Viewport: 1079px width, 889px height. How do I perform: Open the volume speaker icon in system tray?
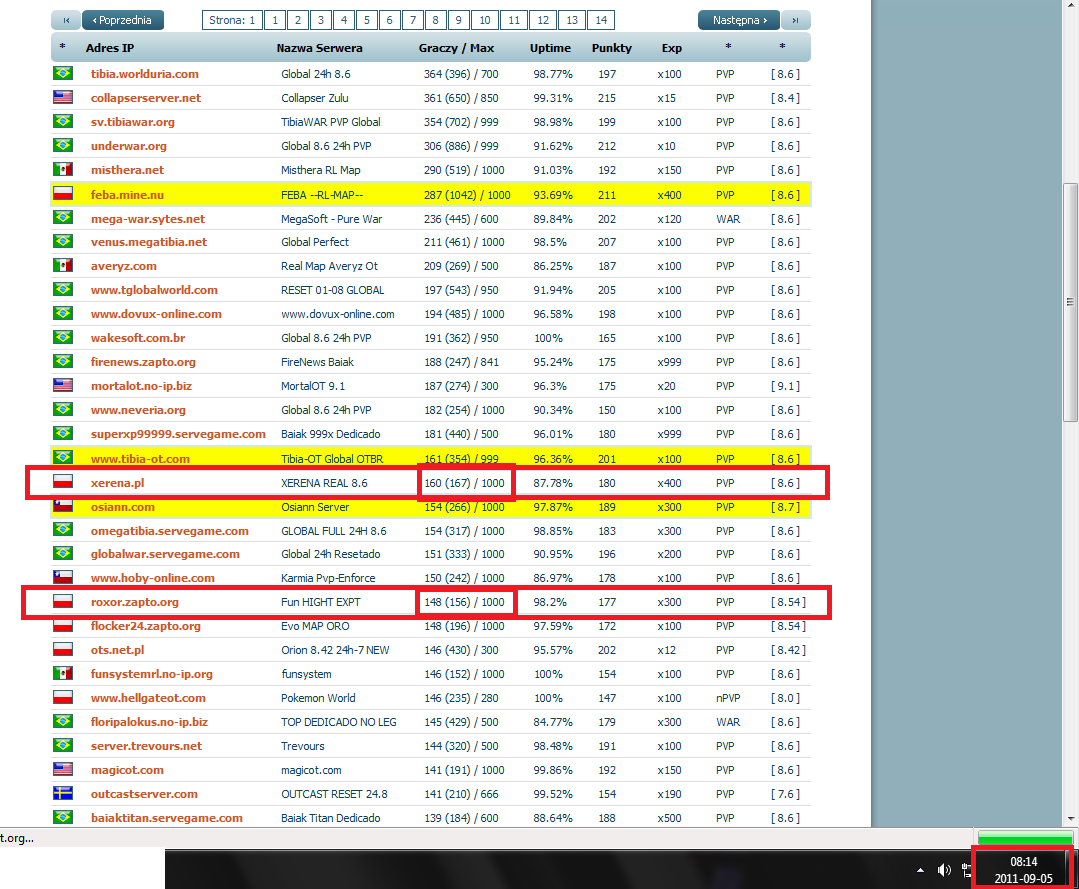[x=943, y=870]
